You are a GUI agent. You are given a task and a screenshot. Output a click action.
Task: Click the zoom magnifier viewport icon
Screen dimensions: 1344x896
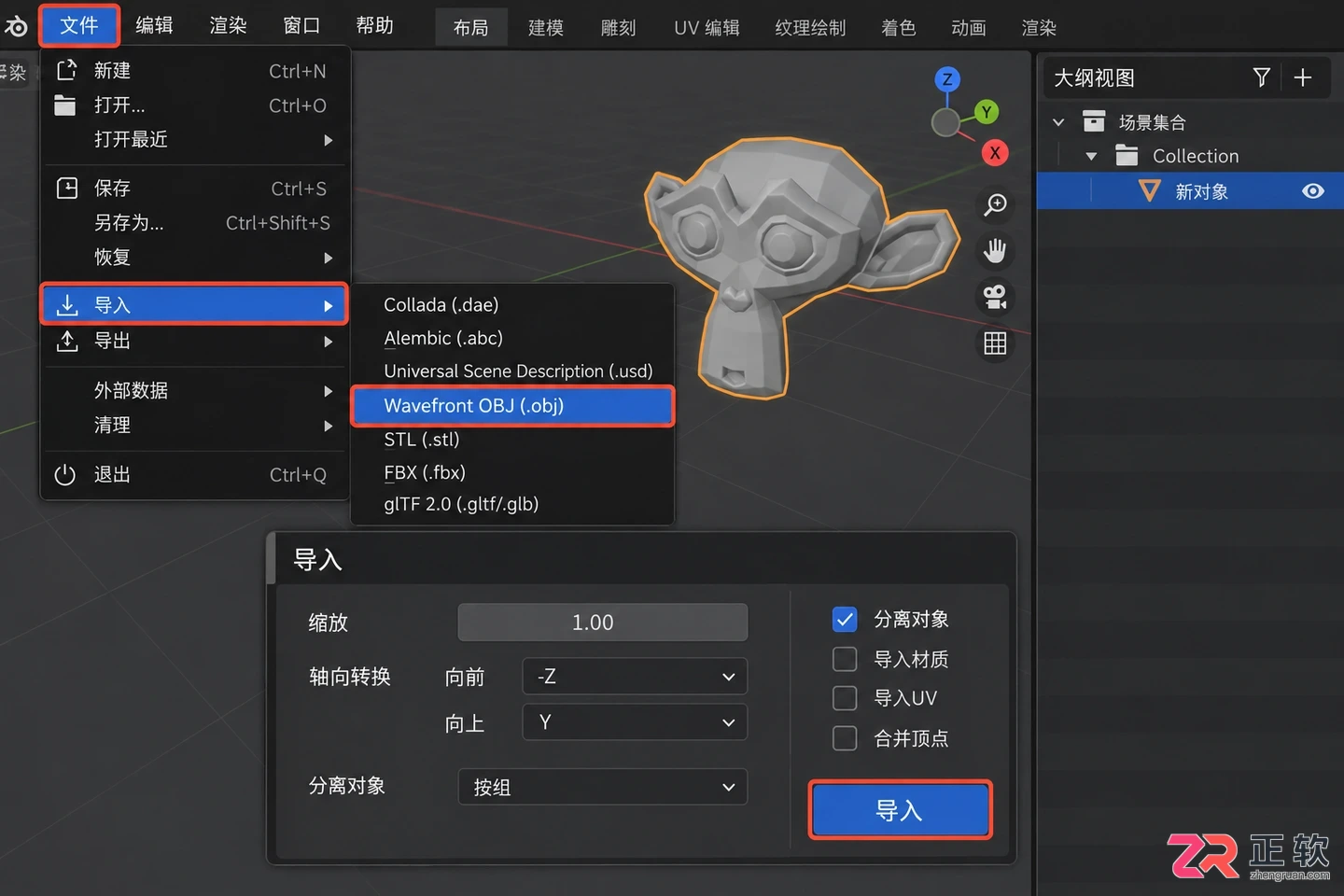996,204
